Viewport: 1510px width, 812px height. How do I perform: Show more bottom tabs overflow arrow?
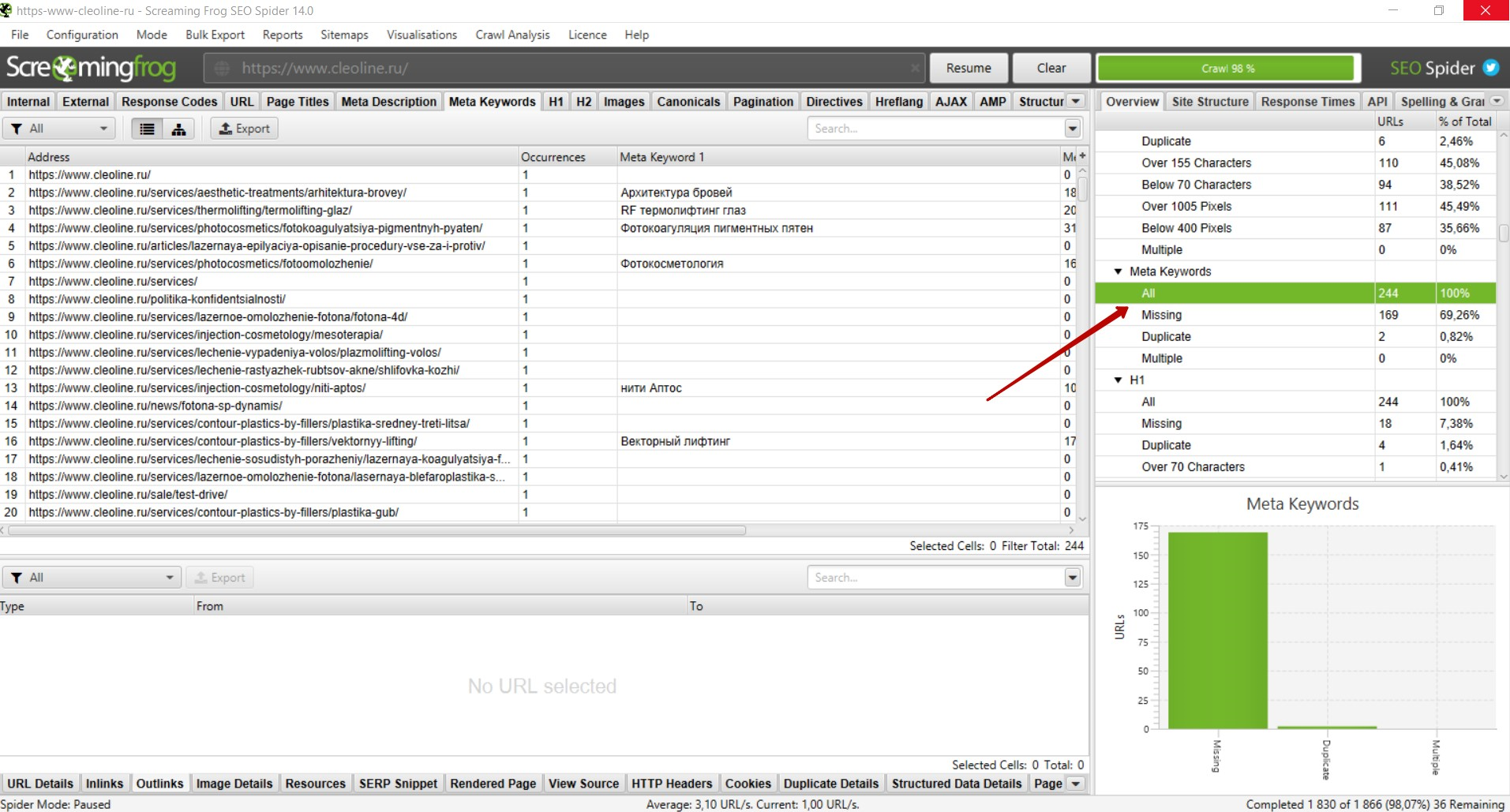pos(1076,784)
